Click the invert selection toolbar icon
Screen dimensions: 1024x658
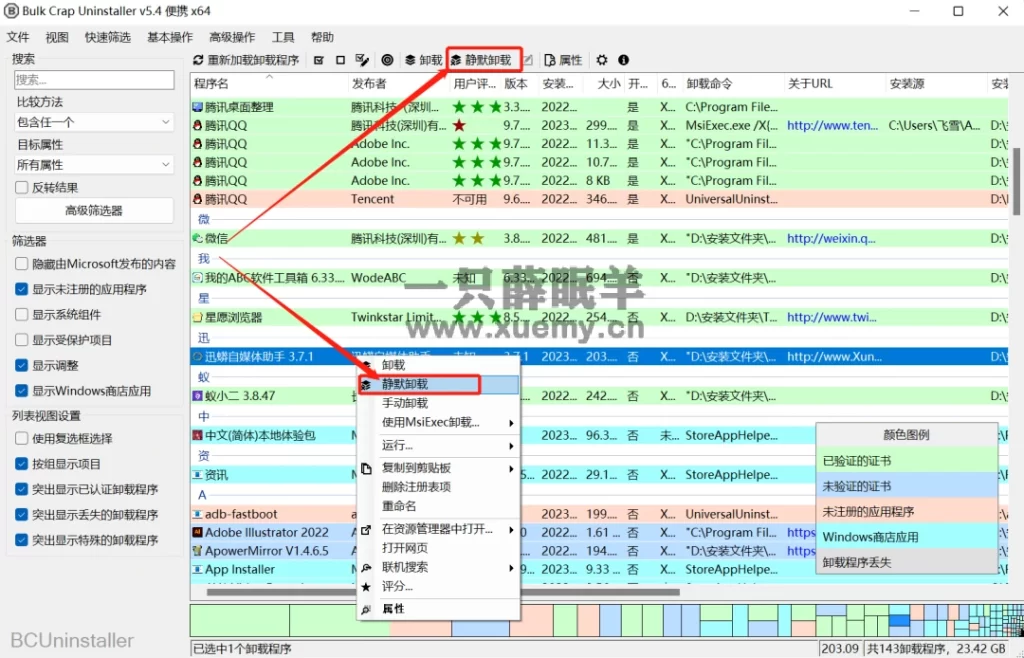tap(362, 60)
